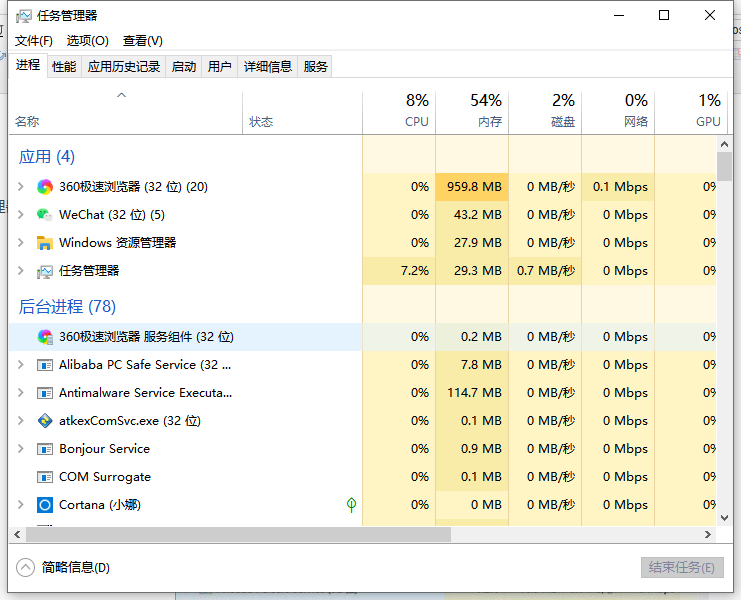Switch to the 详细信息 tab
Screen dimensions: 741x600
point(267,67)
